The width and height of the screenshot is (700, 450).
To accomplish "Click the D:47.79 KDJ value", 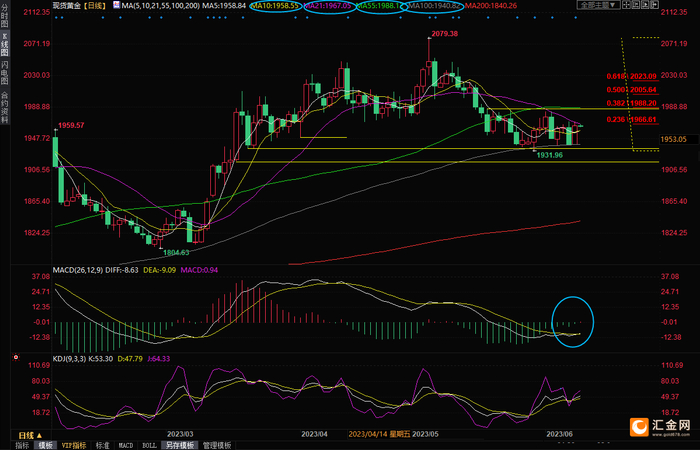I will pos(130,358).
